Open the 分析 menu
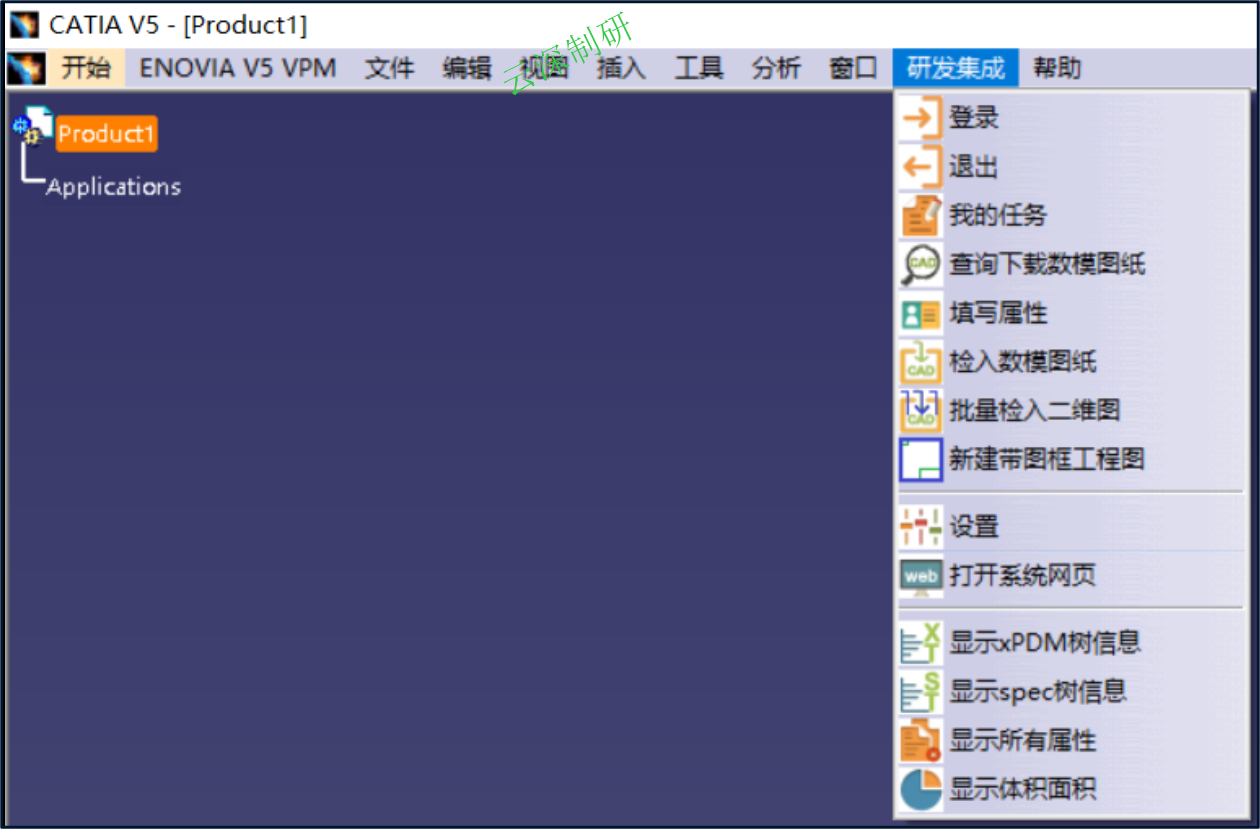 click(777, 69)
